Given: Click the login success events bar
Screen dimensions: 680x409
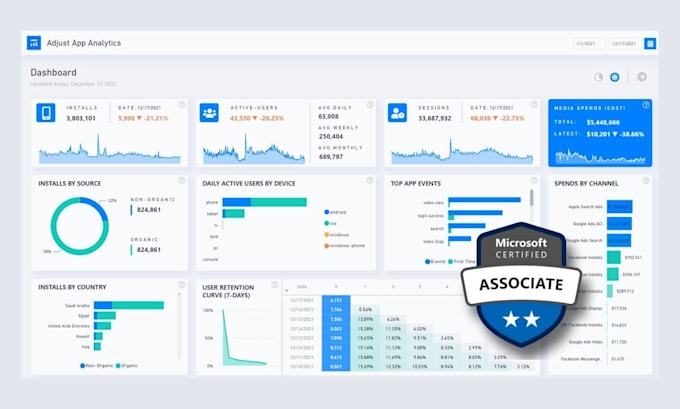Looking at the screenshot, I should [x=475, y=213].
